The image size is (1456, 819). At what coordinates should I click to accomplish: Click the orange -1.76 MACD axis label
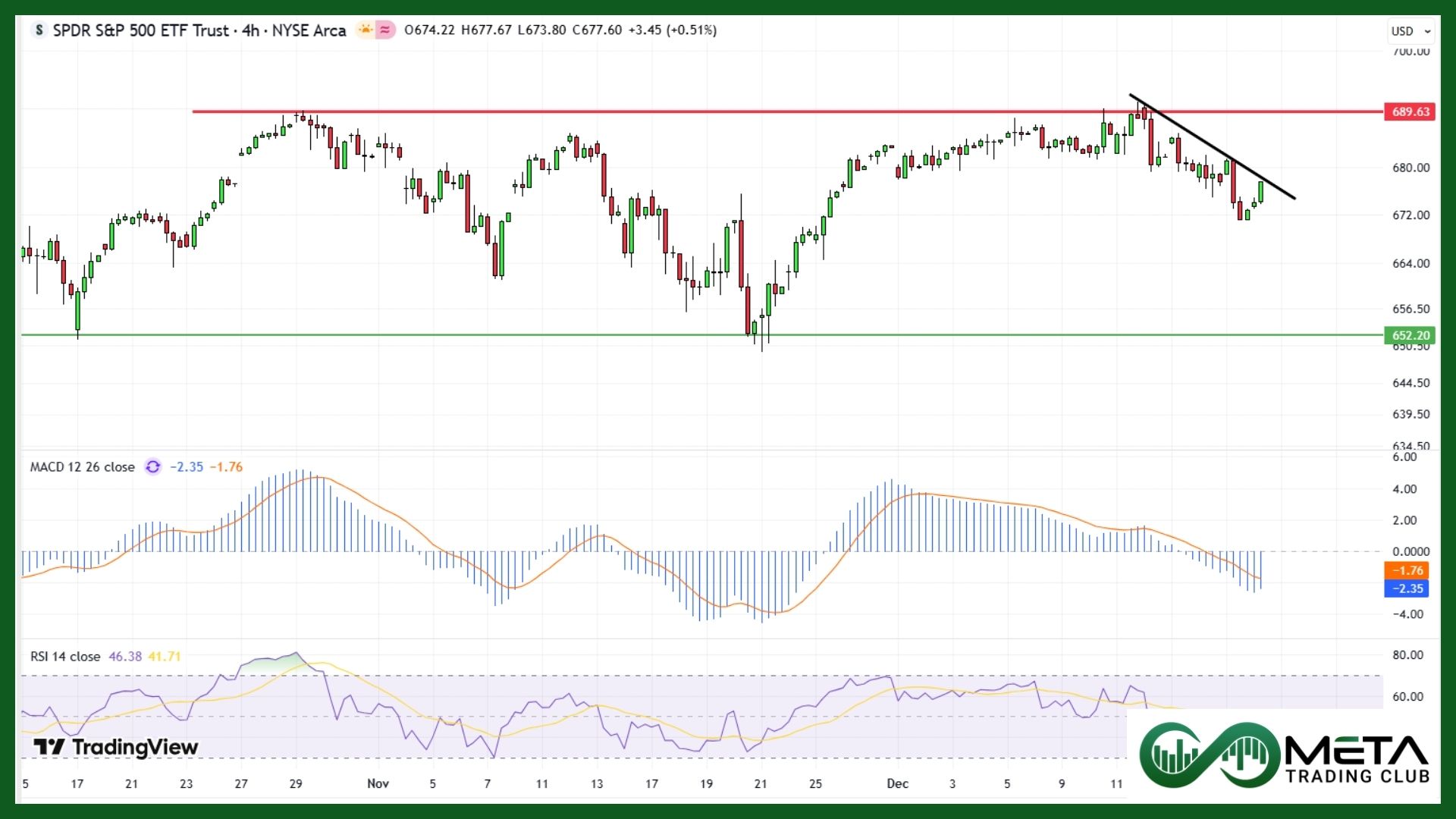coord(1407,570)
